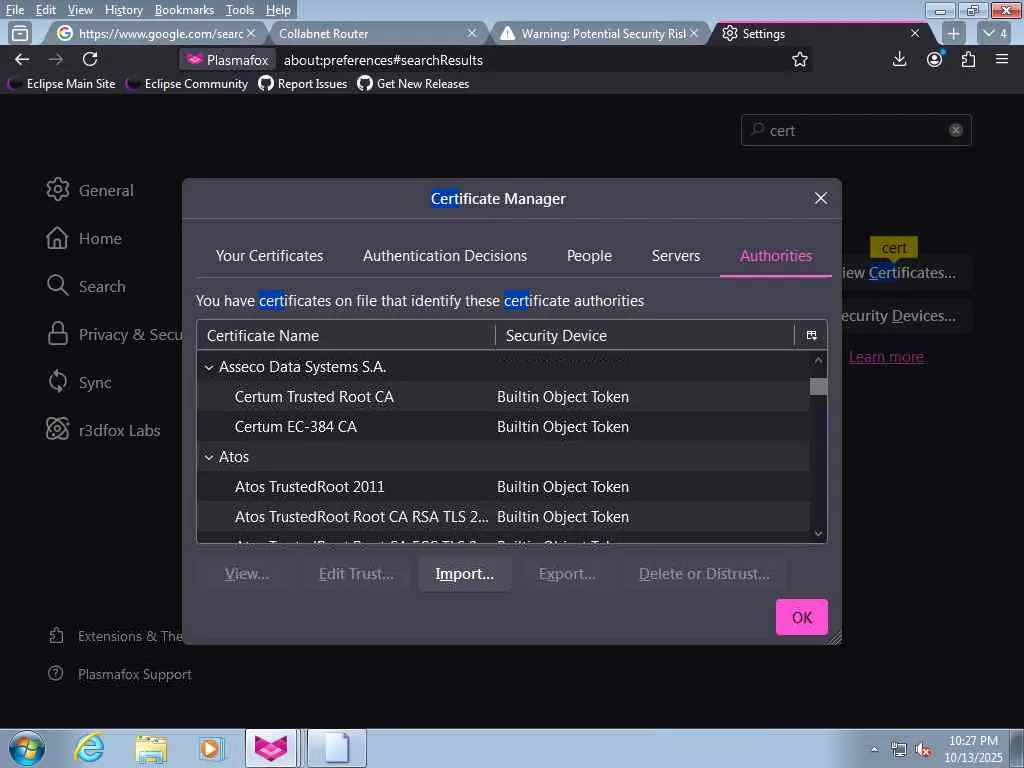1024x768 pixels.
Task: Select the Authorities tab
Action: pos(776,255)
